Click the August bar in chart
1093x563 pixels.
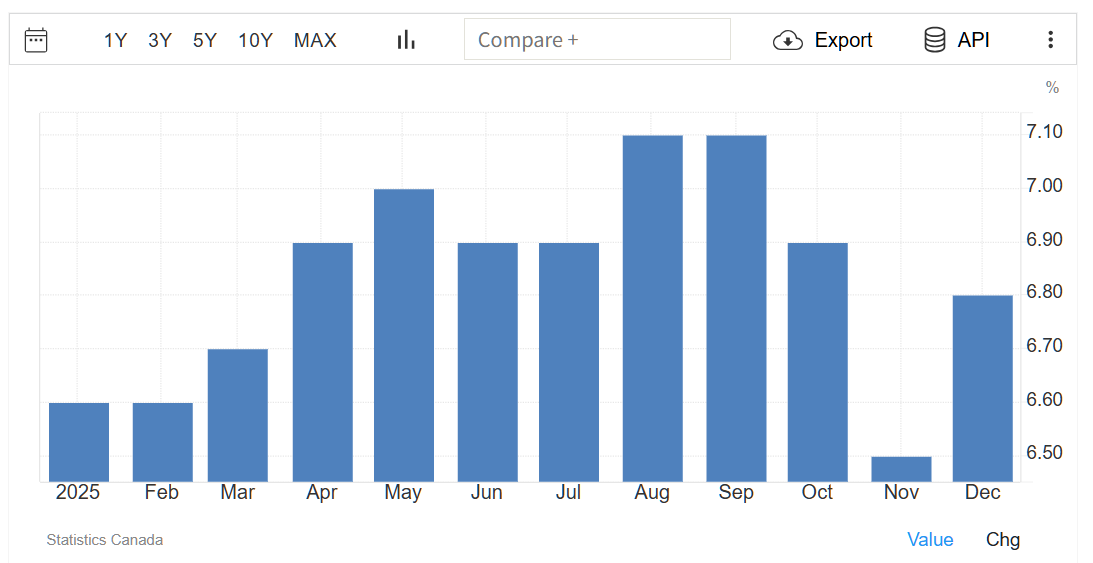tap(652, 308)
